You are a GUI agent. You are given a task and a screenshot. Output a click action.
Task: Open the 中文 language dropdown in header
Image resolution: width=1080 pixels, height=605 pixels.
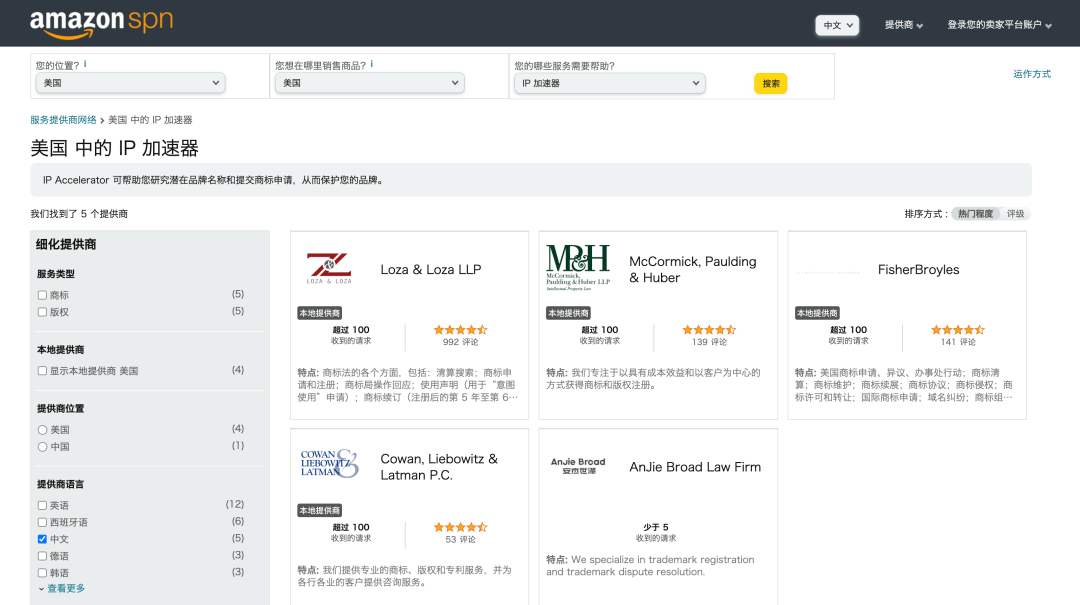click(x=837, y=25)
